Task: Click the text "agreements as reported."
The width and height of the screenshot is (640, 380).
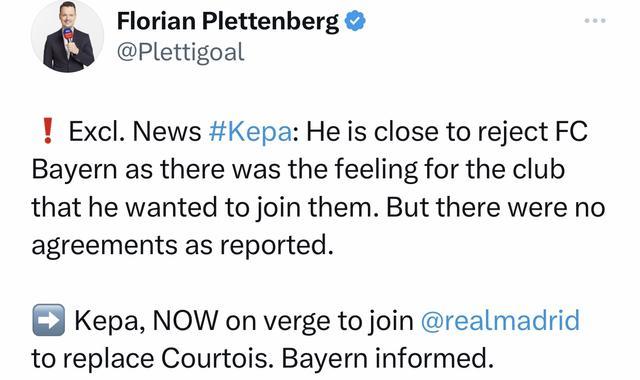Action: click(x=183, y=246)
